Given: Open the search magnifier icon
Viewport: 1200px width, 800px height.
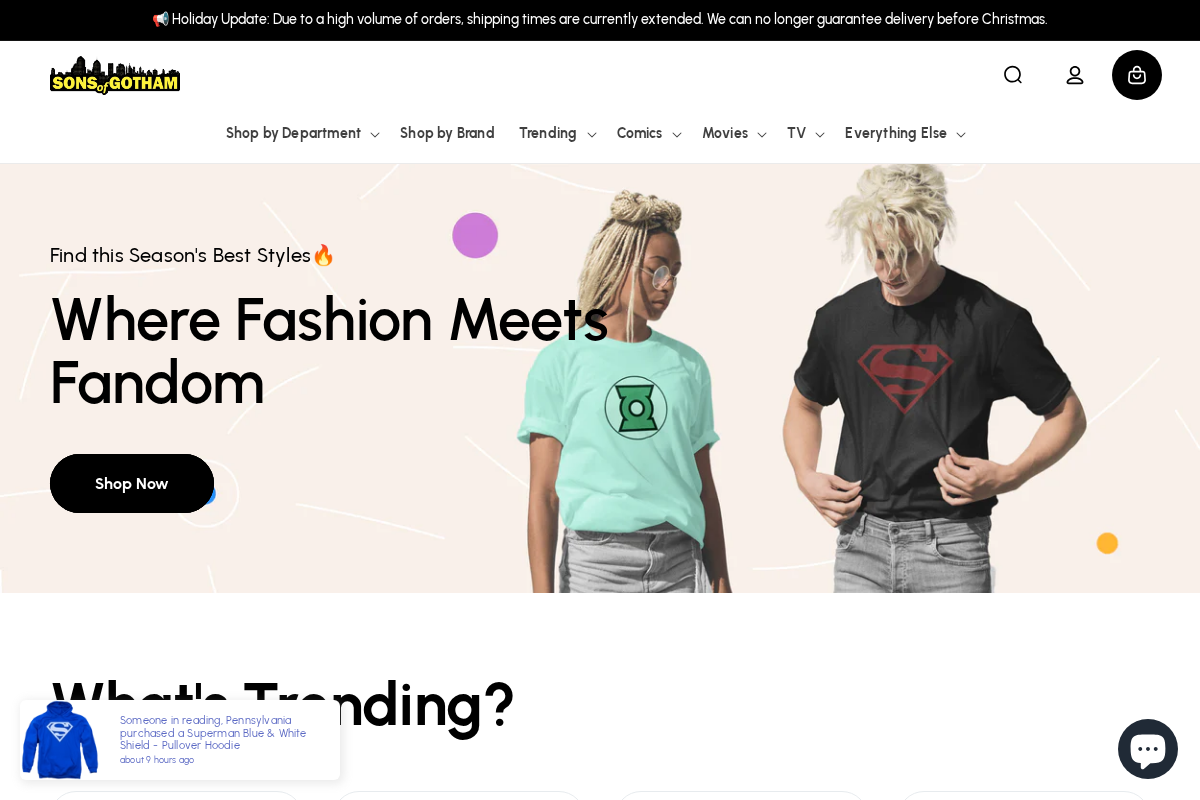Looking at the screenshot, I should click(x=1013, y=75).
